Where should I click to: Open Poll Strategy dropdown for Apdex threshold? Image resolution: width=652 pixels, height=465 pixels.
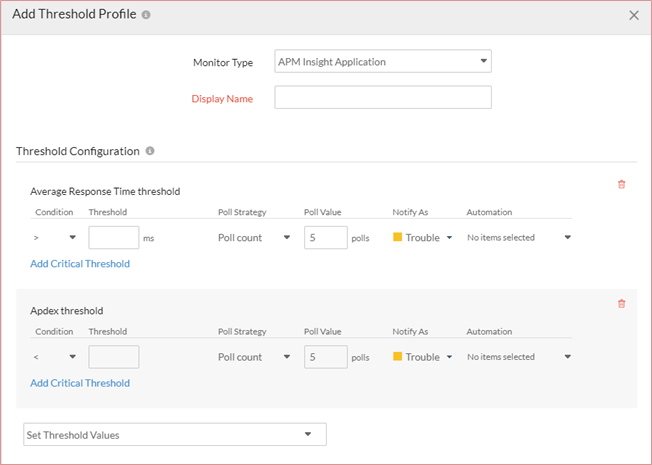coord(254,357)
